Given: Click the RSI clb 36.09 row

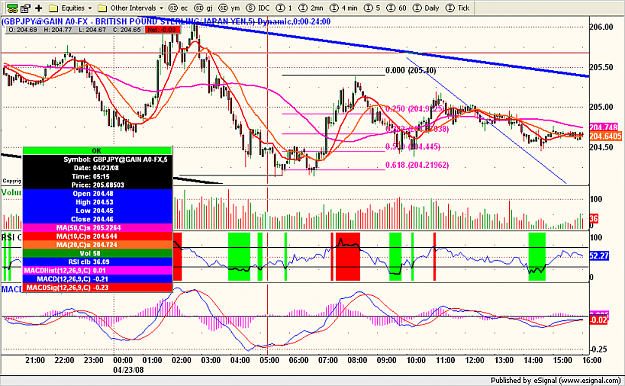Looking at the screenshot, I should [x=97, y=262].
